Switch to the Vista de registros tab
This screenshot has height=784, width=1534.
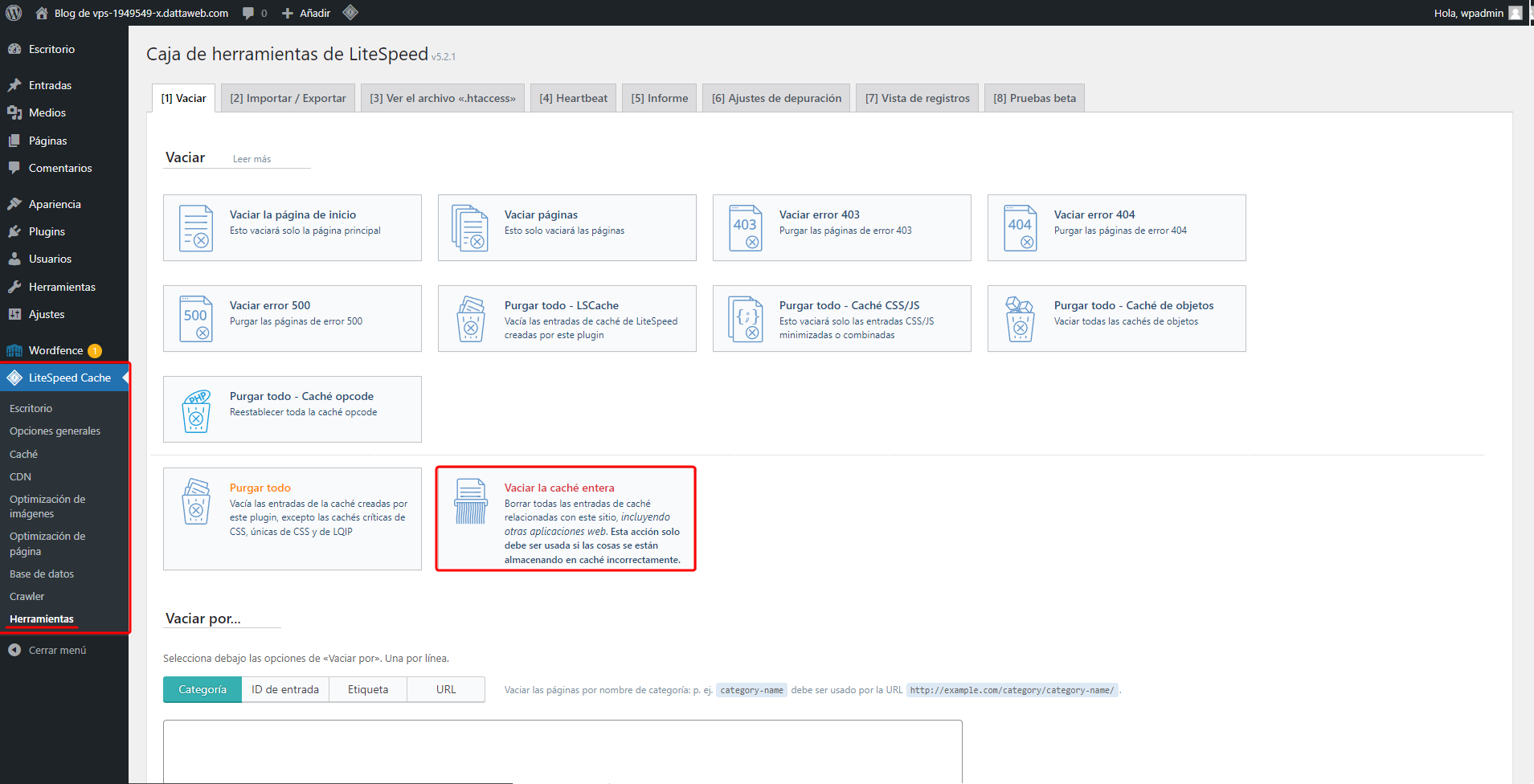918,98
